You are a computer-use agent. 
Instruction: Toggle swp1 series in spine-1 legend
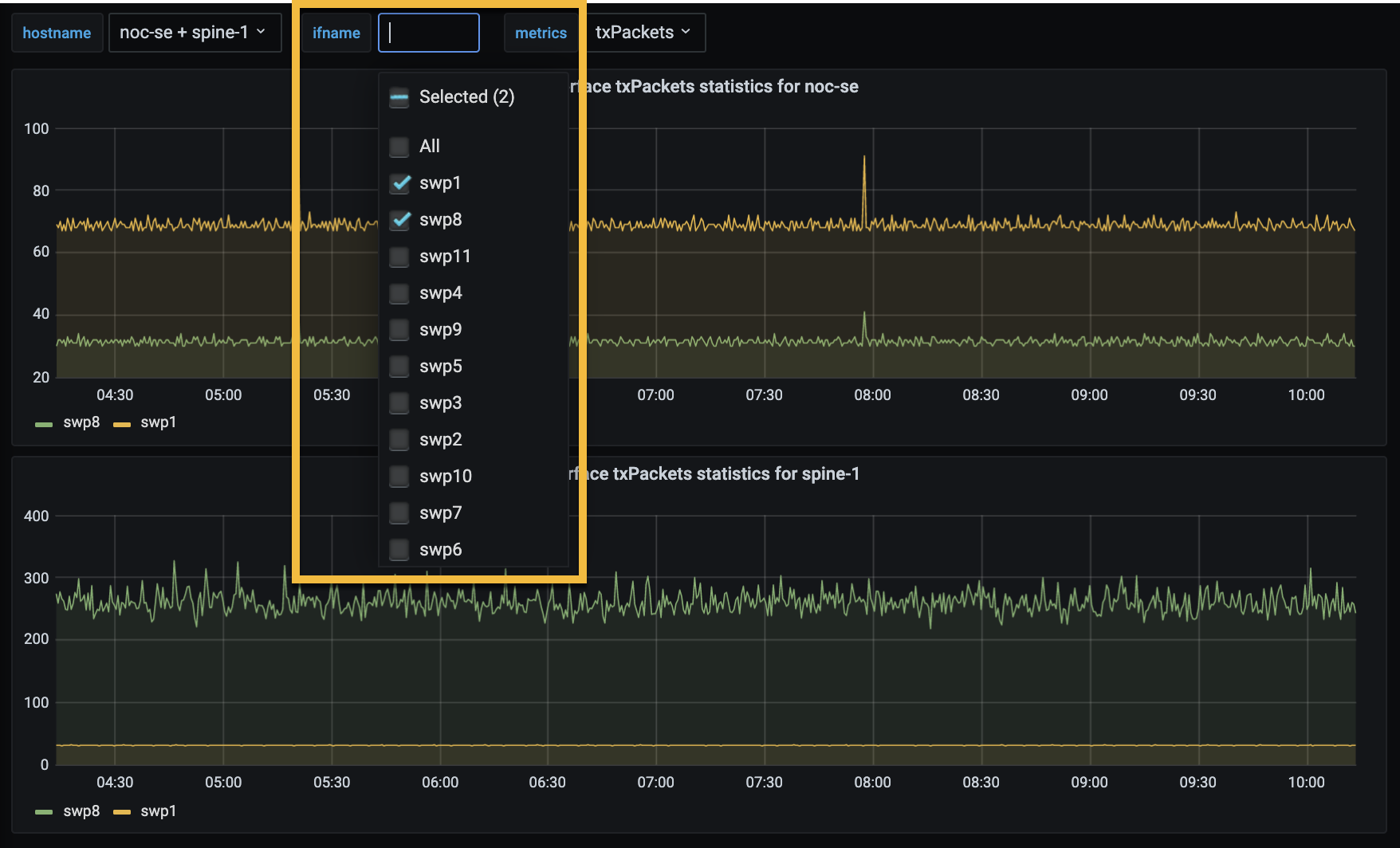pyautogui.click(x=158, y=811)
